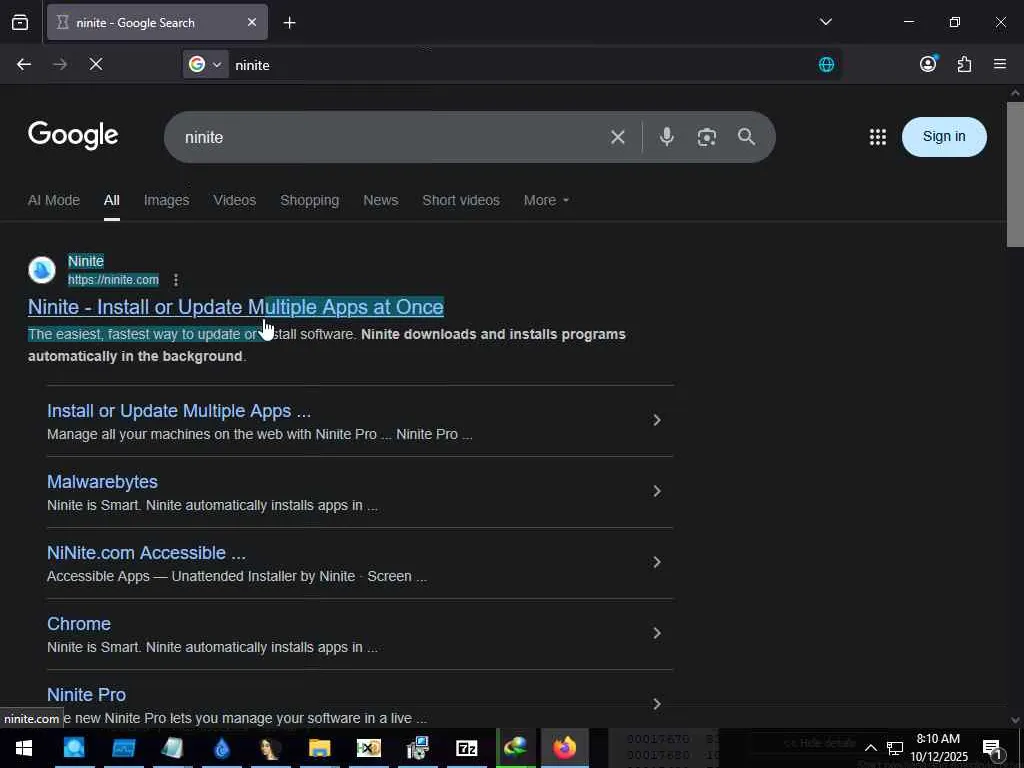Switch to News tab
This screenshot has width=1024, height=768.
381,200
